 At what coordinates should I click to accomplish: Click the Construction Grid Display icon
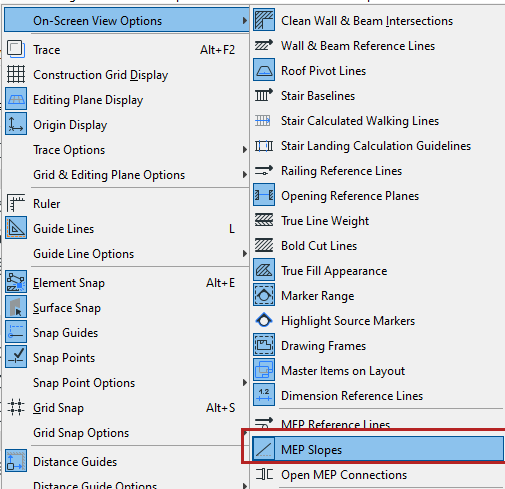(x=16, y=74)
